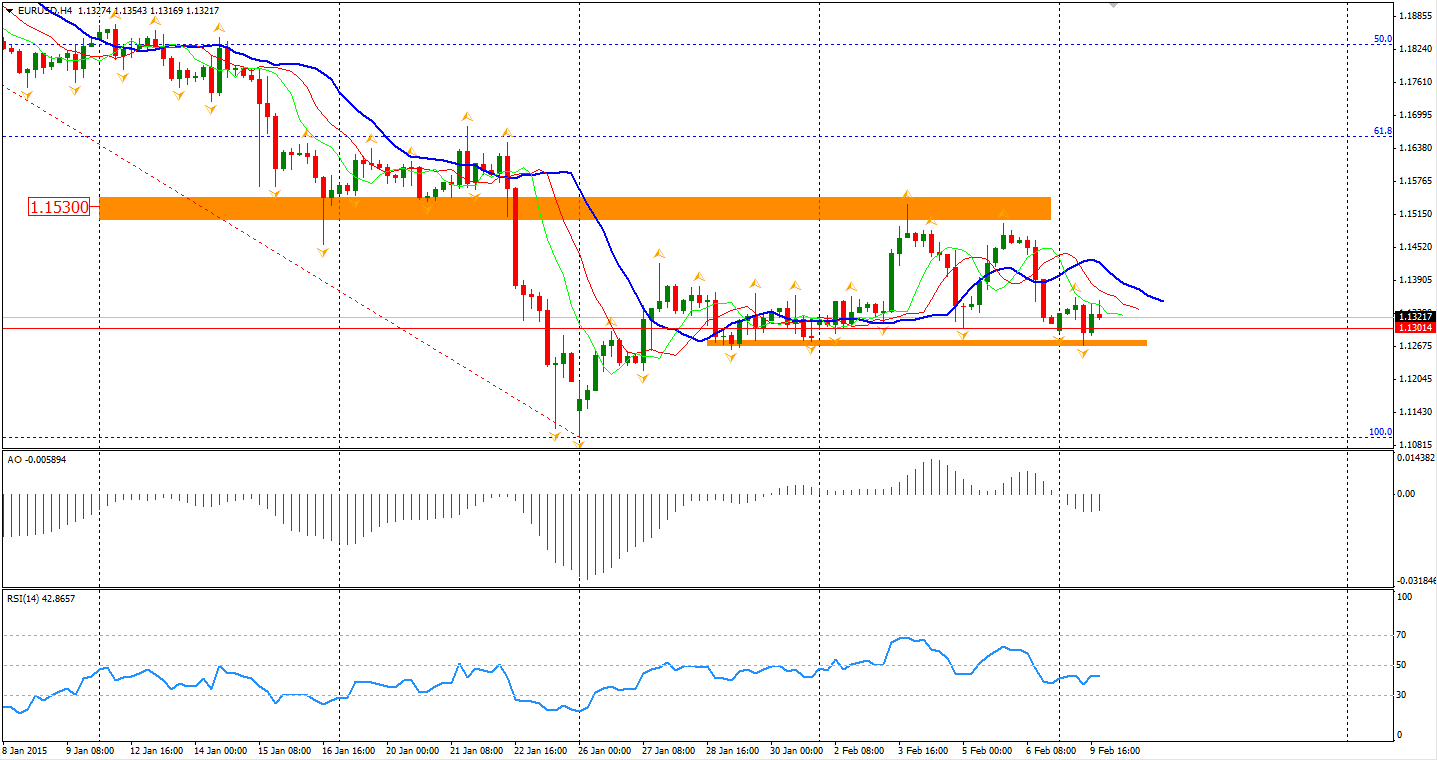Click the 27 Jan 08:00 time label
The width and height of the screenshot is (1437, 760).
point(668,749)
